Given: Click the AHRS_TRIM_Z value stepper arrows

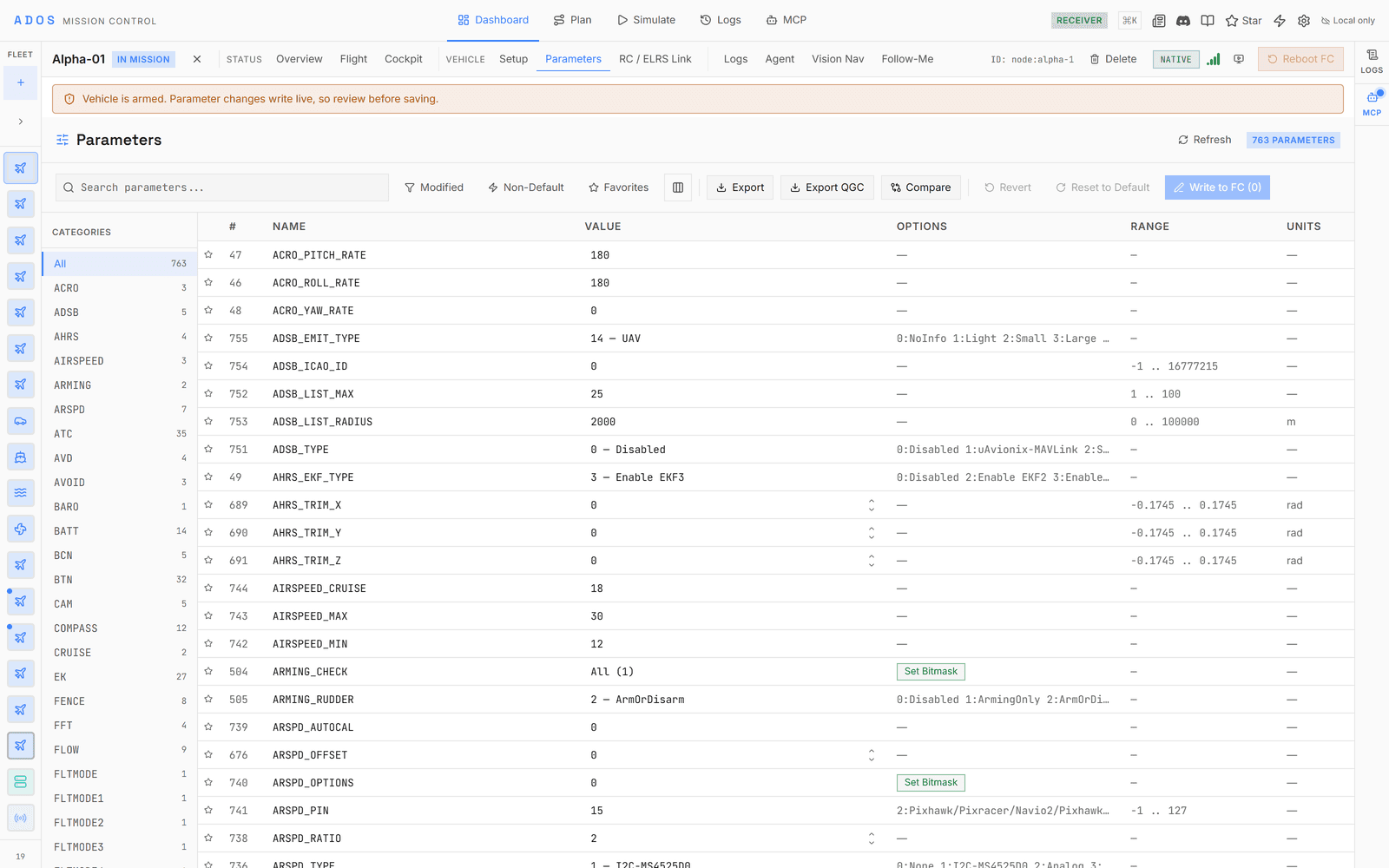Looking at the screenshot, I should [x=872, y=561].
